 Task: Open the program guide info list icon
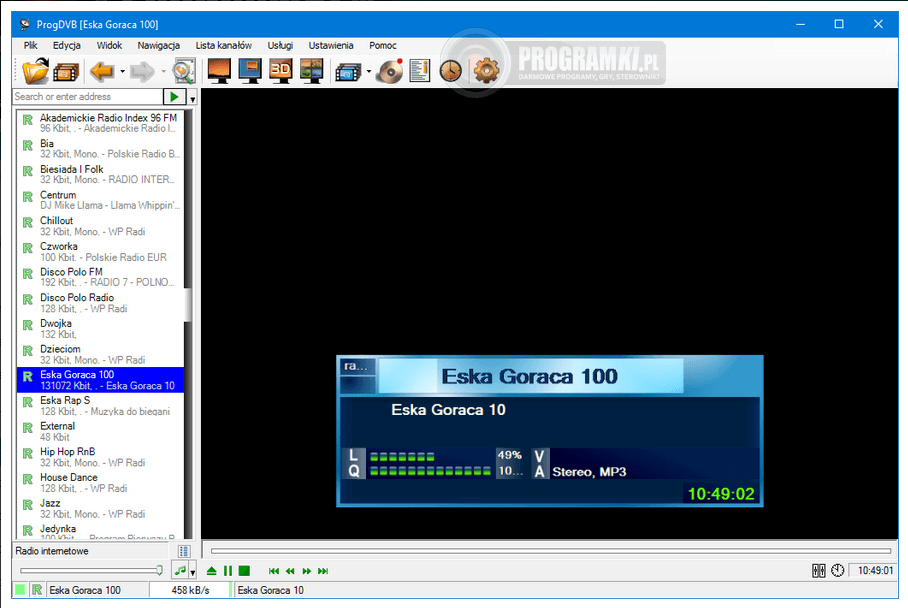tap(420, 71)
